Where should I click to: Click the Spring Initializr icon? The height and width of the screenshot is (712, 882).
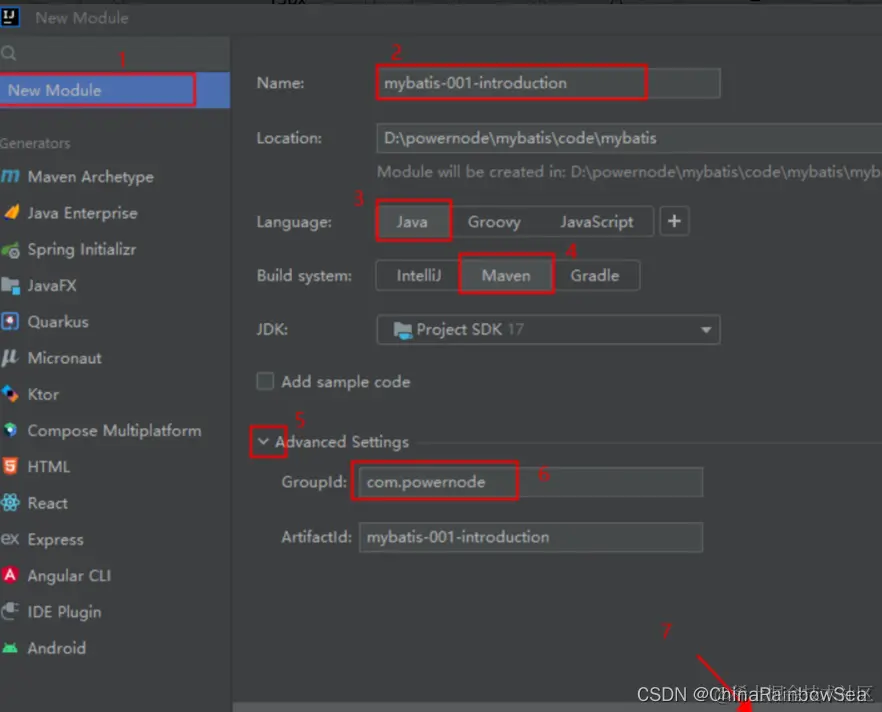tap(11, 250)
